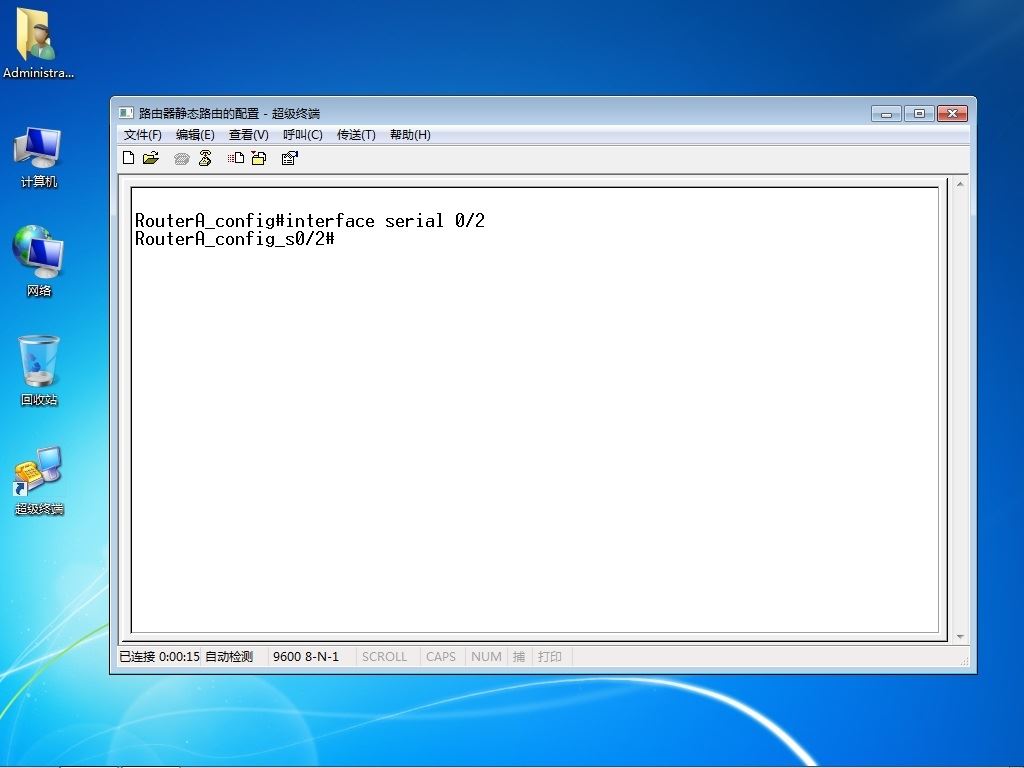Click the terminal scrollbar down arrow
This screenshot has height=768, width=1024.
960,636
